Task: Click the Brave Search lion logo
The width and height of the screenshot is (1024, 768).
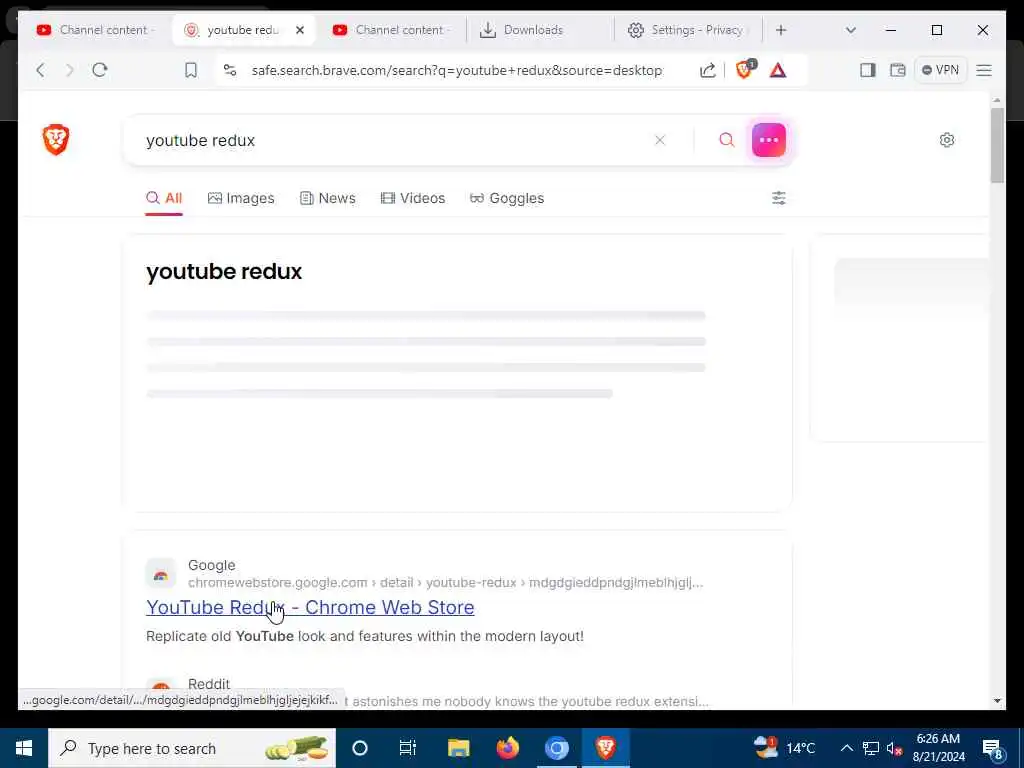Action: tap(56, 140)
